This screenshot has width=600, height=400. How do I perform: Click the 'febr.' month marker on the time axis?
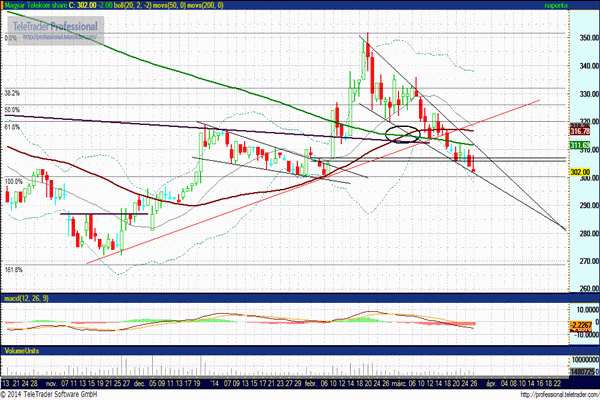[x=313, y=384]
